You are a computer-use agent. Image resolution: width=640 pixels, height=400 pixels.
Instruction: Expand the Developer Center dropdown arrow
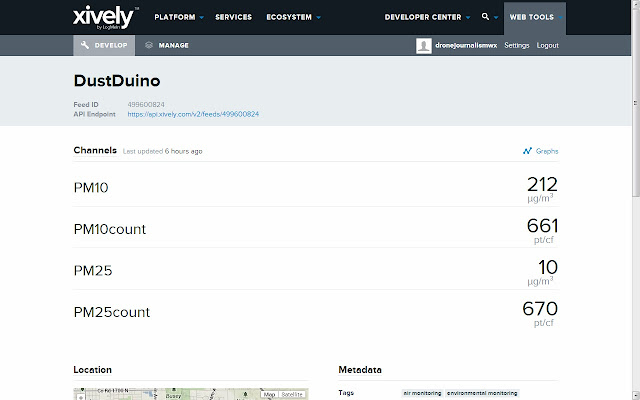pos(468,18)
